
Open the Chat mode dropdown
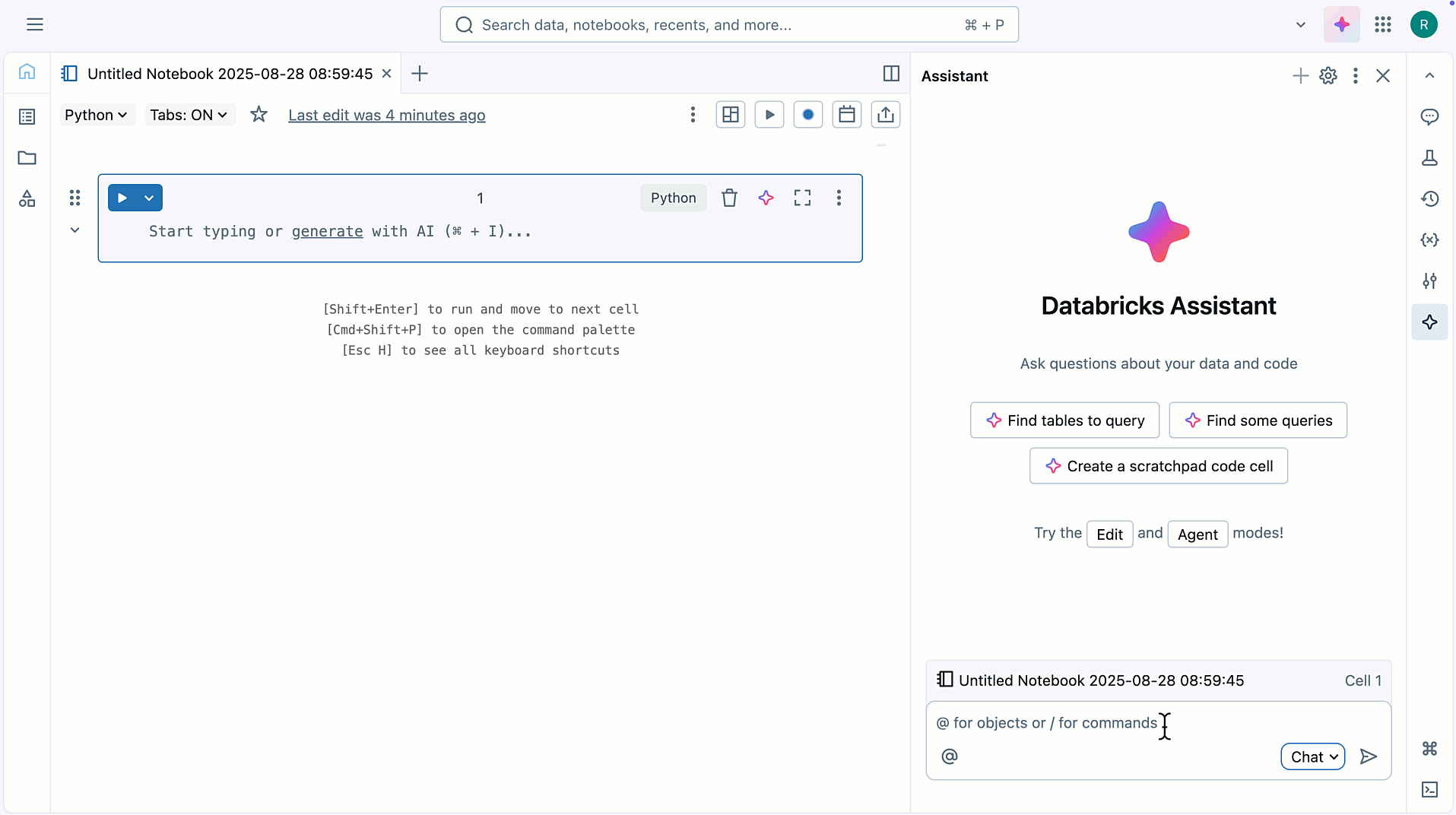[x=1312, y=756]
